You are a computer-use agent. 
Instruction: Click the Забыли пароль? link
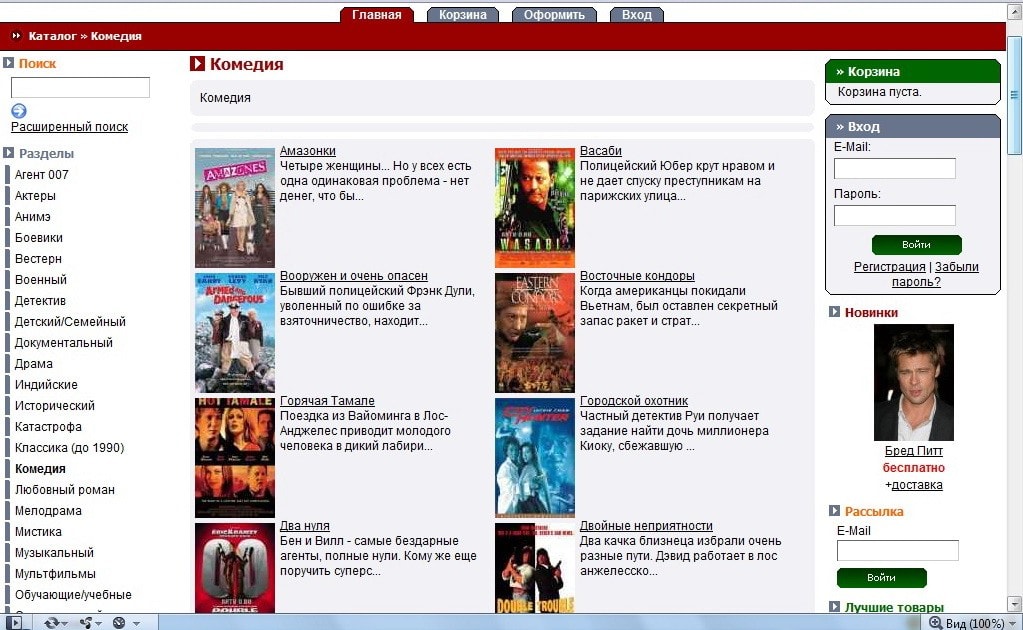[936, 274]
